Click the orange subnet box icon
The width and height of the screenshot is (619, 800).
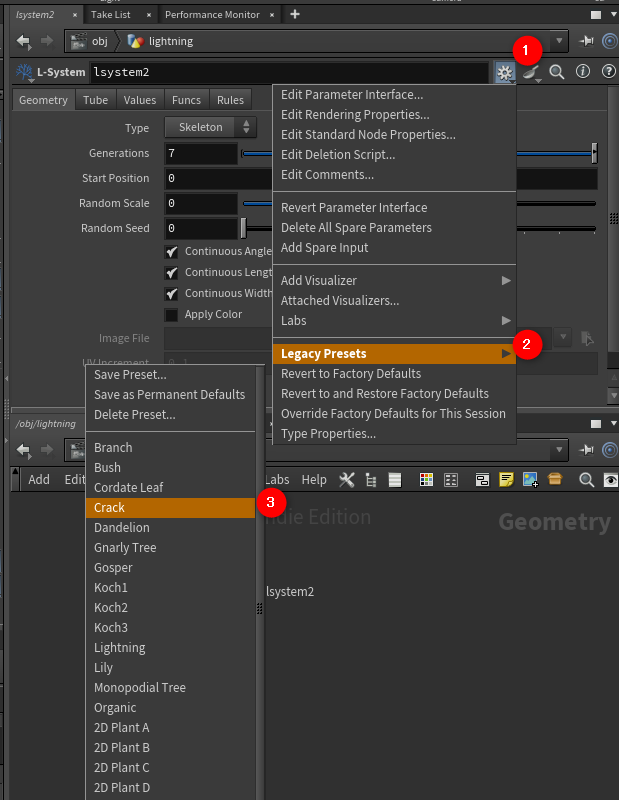coord(555,479)
